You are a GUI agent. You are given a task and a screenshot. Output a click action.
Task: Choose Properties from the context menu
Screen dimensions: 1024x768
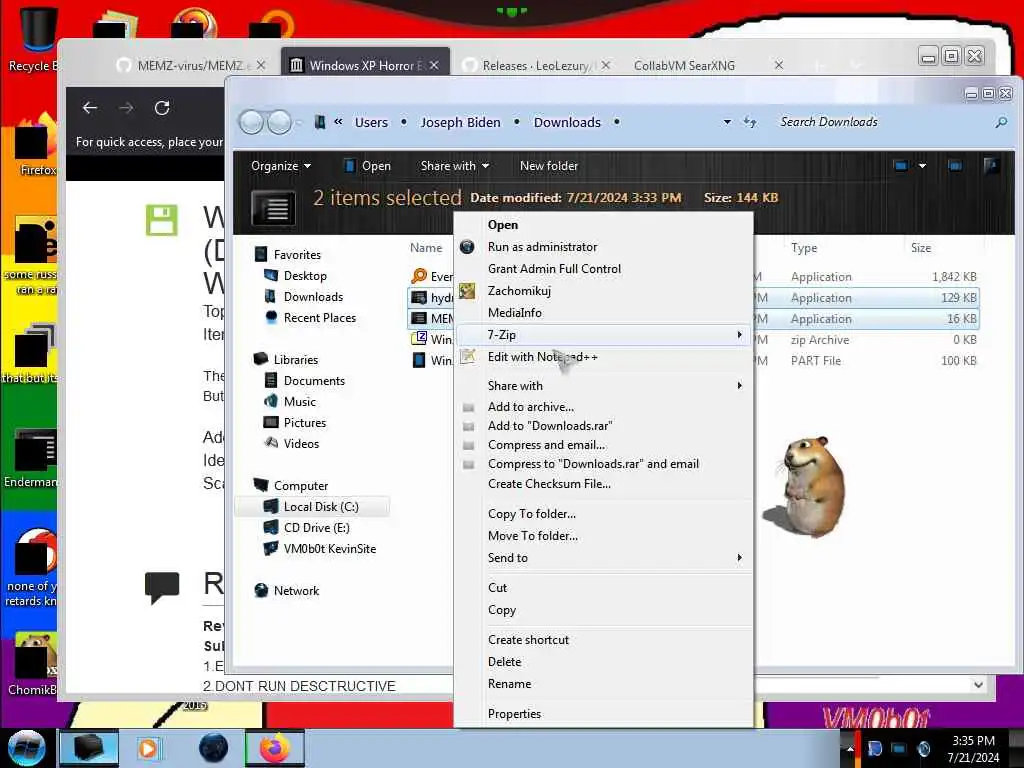coord(604,714)
